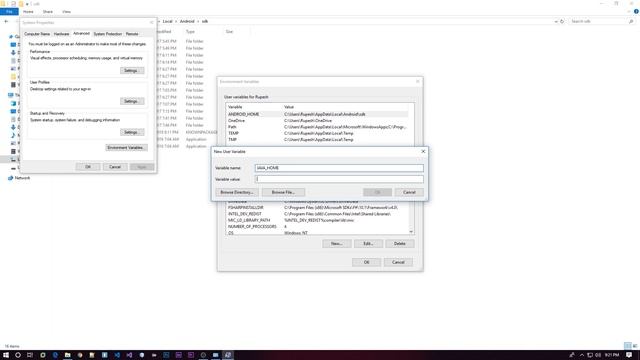Image resolution: width=640 pixels, height=360 pixels.
Task: Select the FSHARPINSTALLDIR system variable
Action: pyautogui.click(x=317, y=207)
